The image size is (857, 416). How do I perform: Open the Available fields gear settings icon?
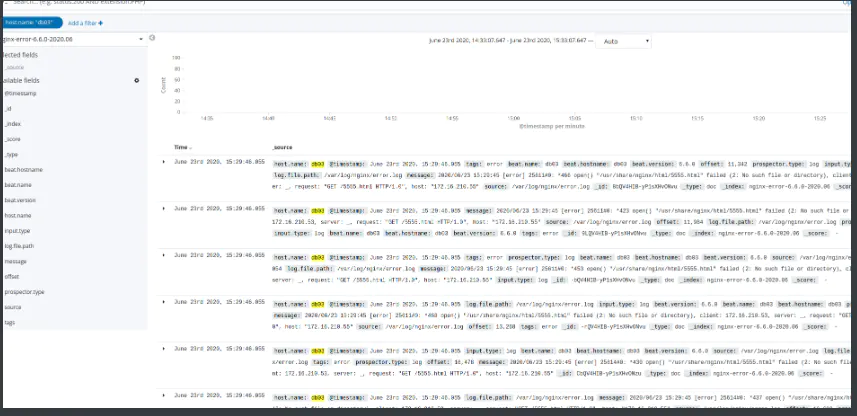[x=137, y=80]
